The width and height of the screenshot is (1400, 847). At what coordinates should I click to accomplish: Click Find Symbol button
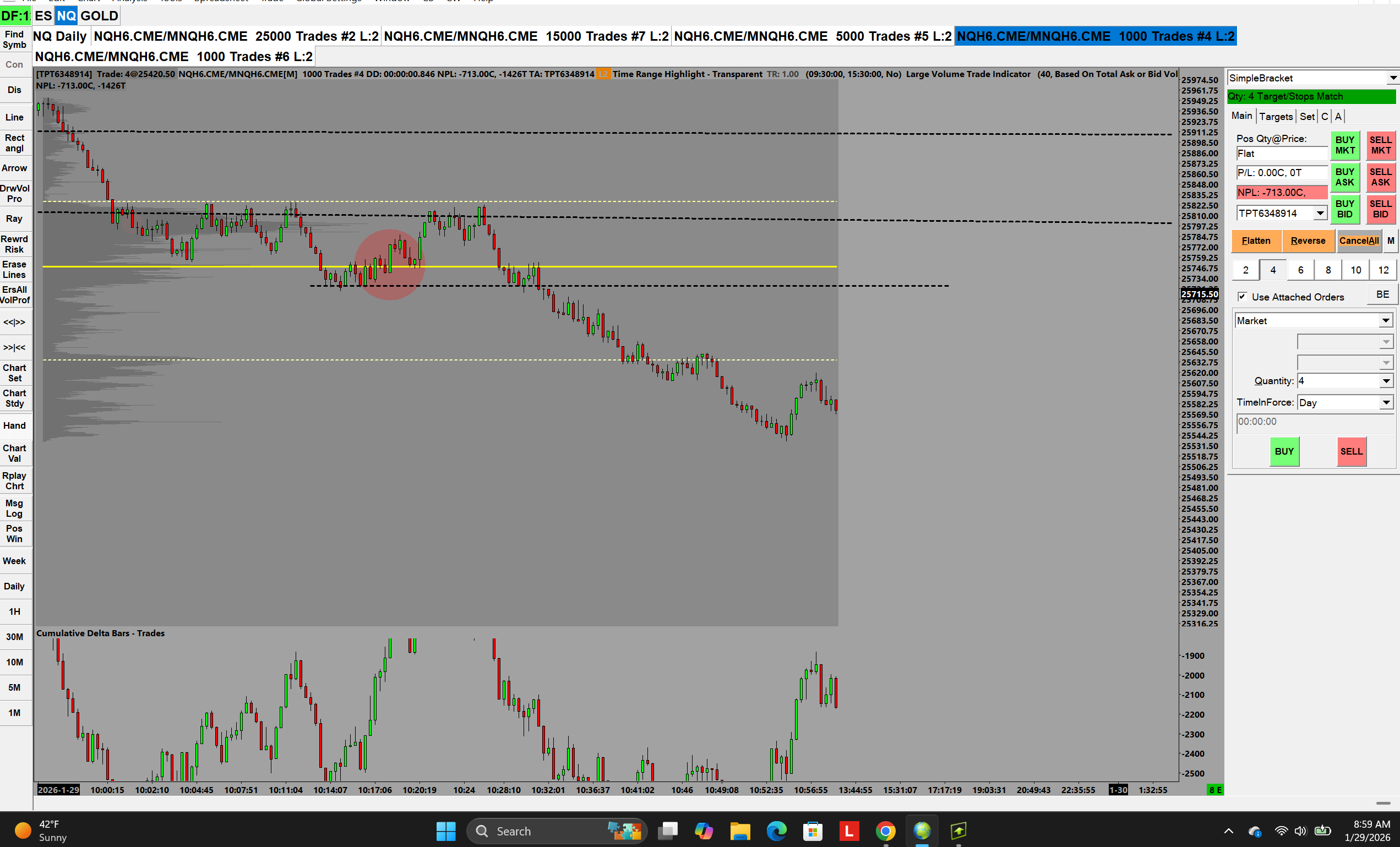tap(15, 40)
